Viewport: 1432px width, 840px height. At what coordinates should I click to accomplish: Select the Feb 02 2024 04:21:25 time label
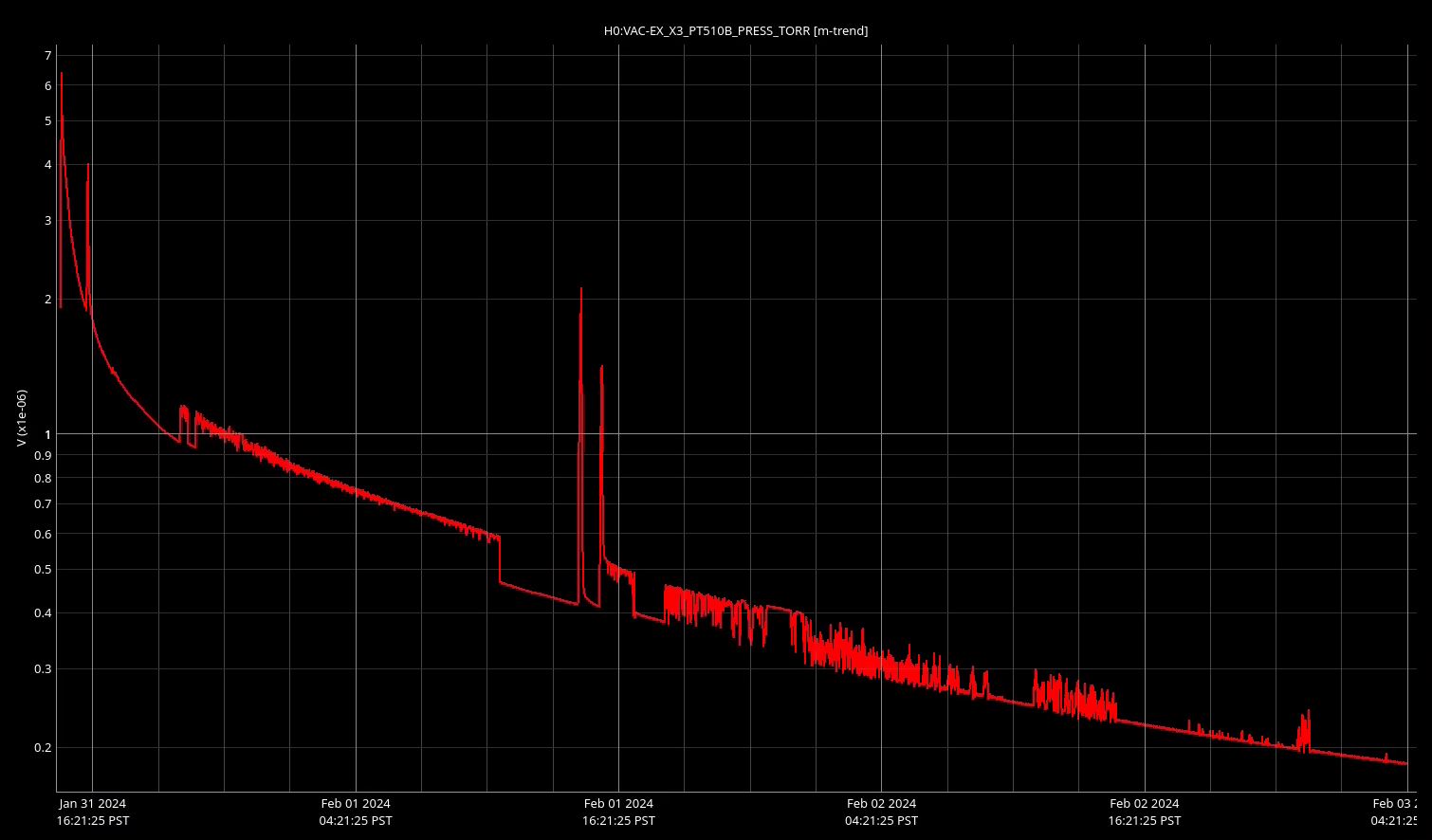(880, 812)
